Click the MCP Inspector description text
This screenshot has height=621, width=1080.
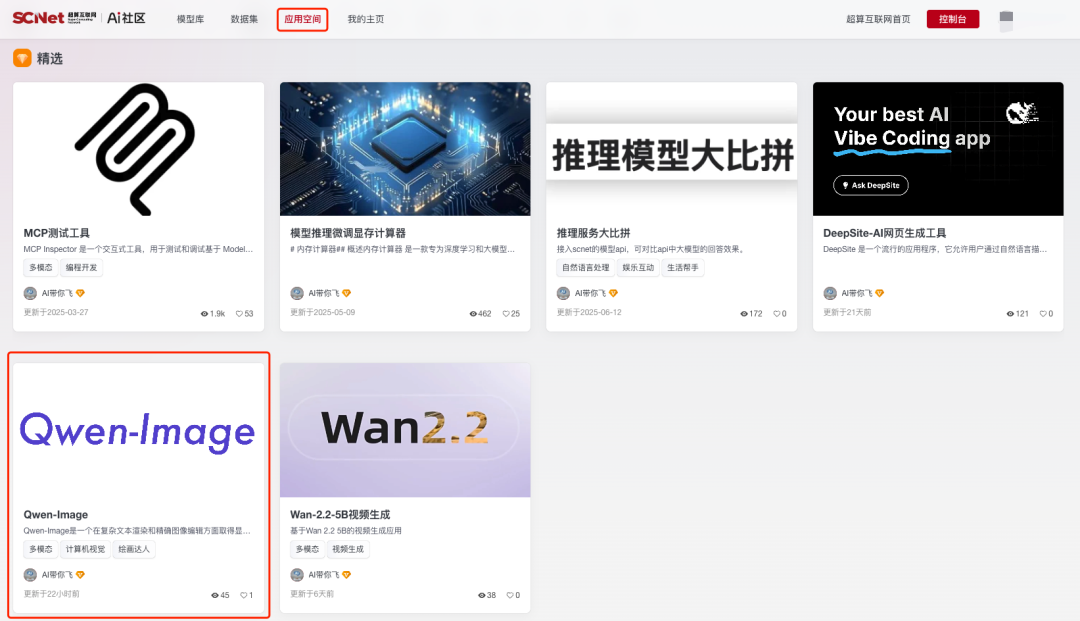point(138,249)
